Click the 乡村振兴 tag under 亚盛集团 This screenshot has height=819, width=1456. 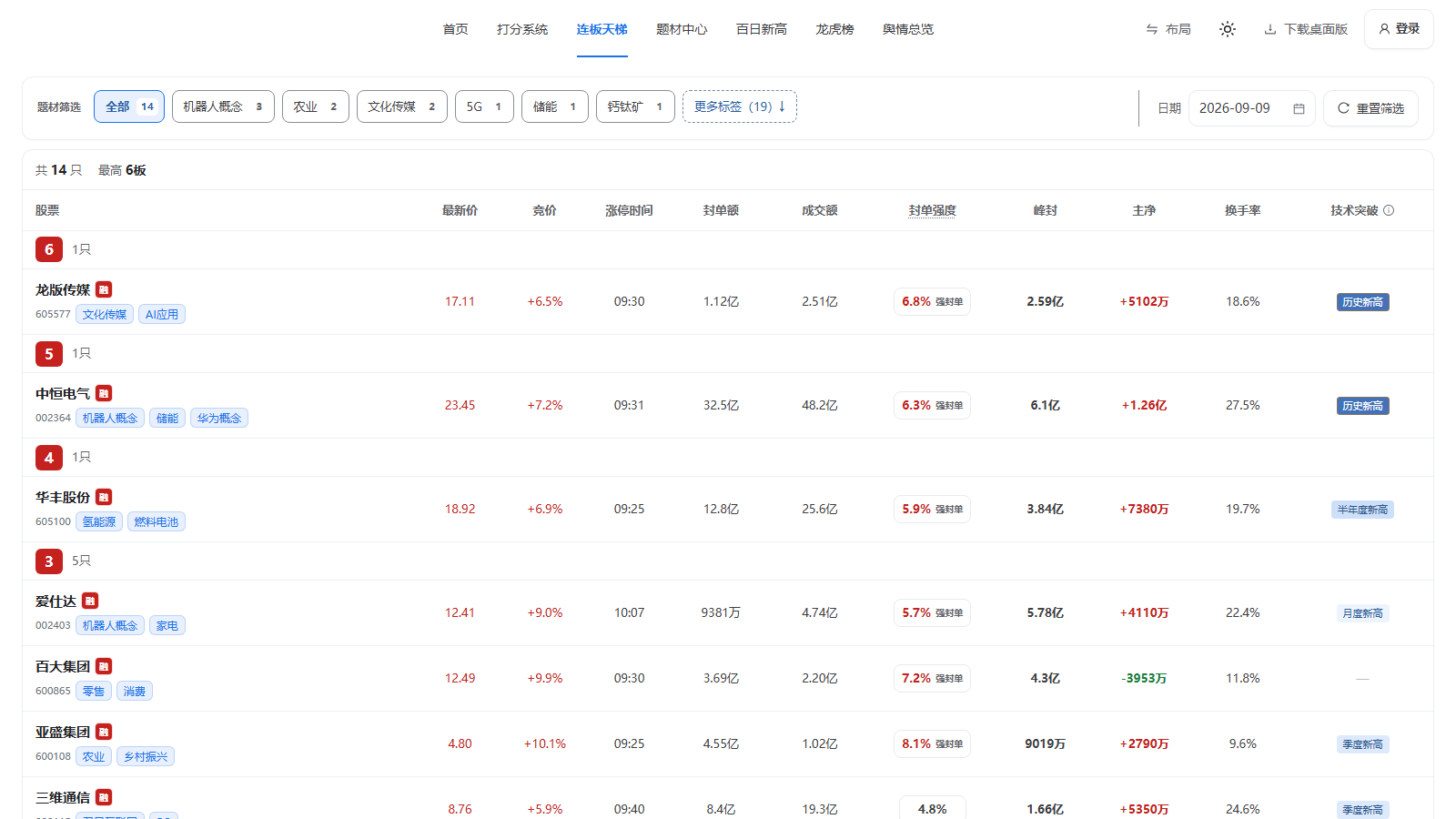point(146,756)
